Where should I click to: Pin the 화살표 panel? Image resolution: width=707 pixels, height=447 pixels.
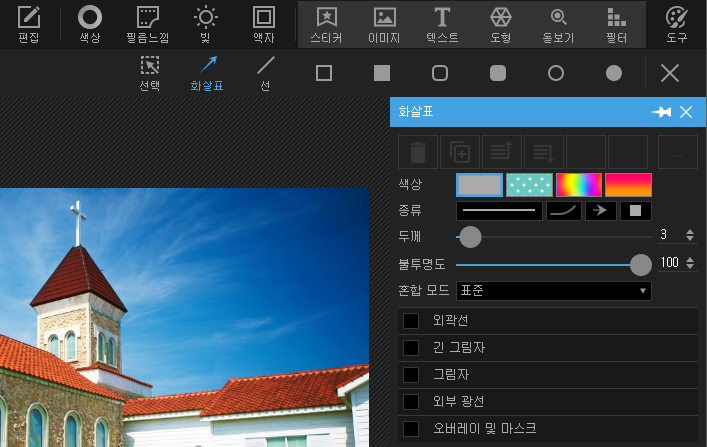pos(661,112)
